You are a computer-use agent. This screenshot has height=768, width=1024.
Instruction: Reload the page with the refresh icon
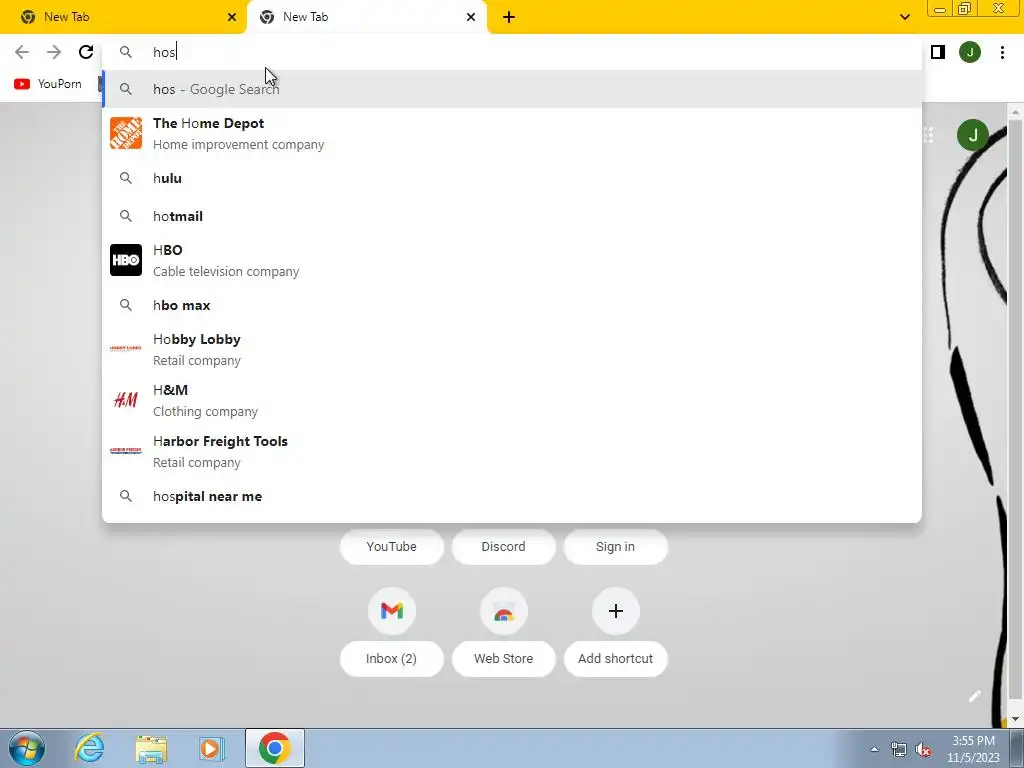click(x=86, y=52)
